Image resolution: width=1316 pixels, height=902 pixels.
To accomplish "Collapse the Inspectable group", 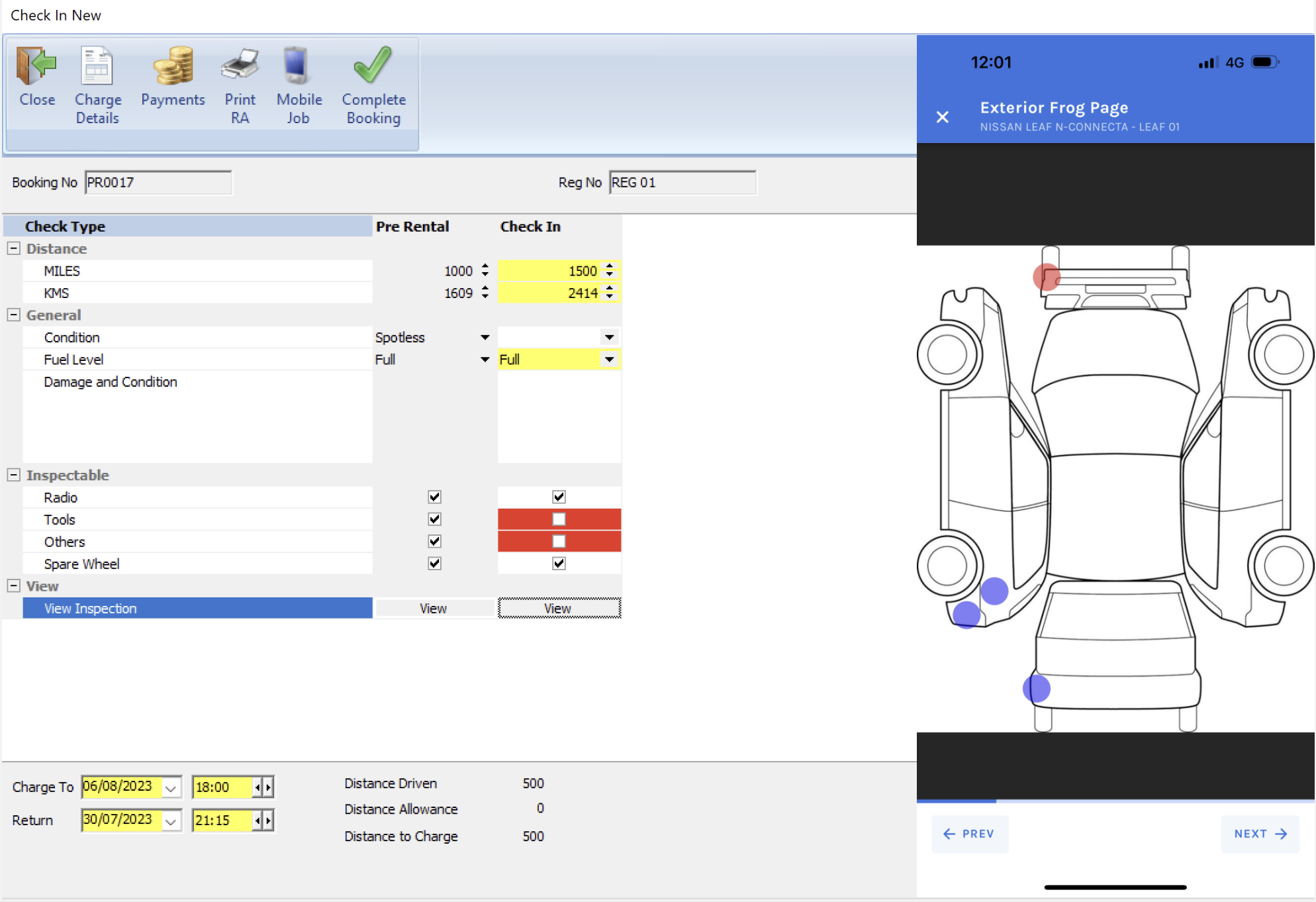I will coord(13,475).
